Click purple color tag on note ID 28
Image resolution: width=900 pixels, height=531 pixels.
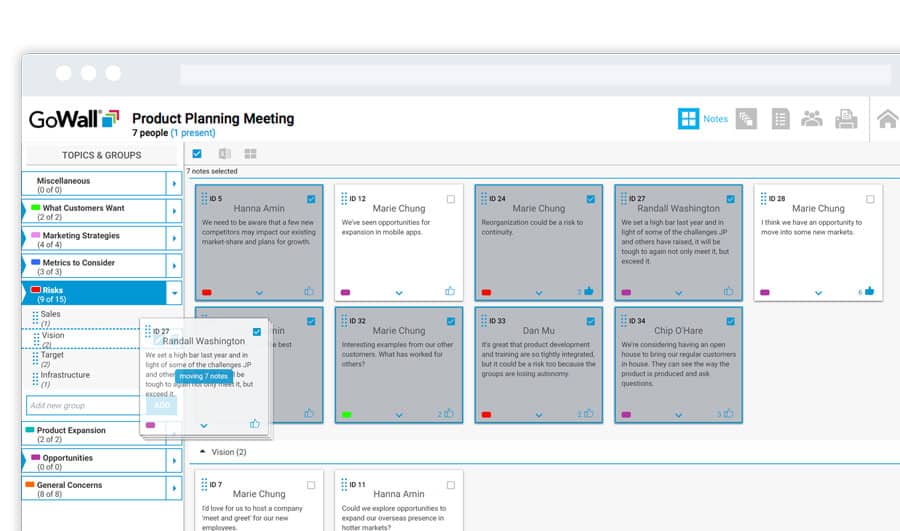pyautogui.click(x=765, y=293)
